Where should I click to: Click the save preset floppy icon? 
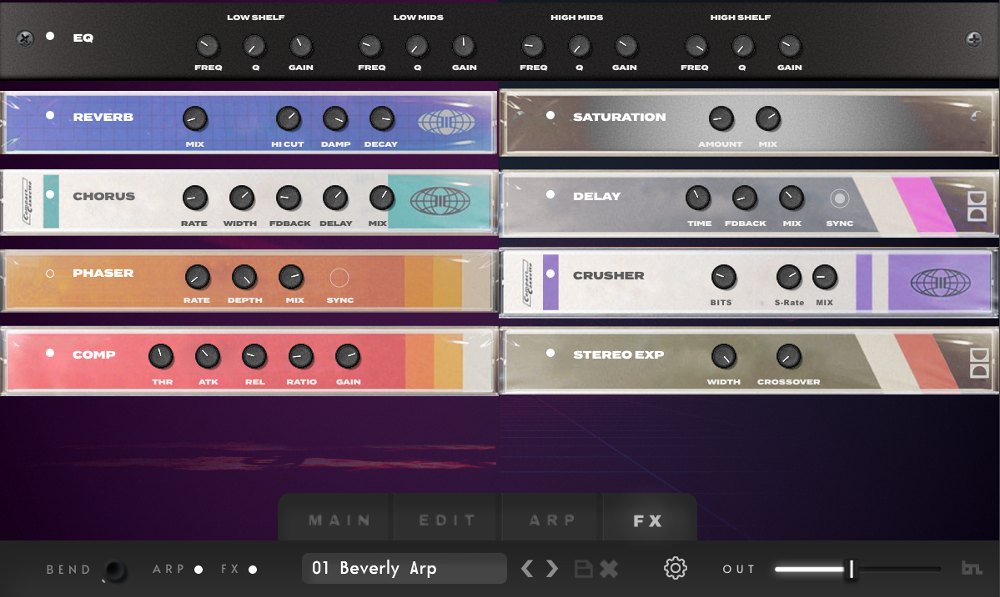click(584, 568)
